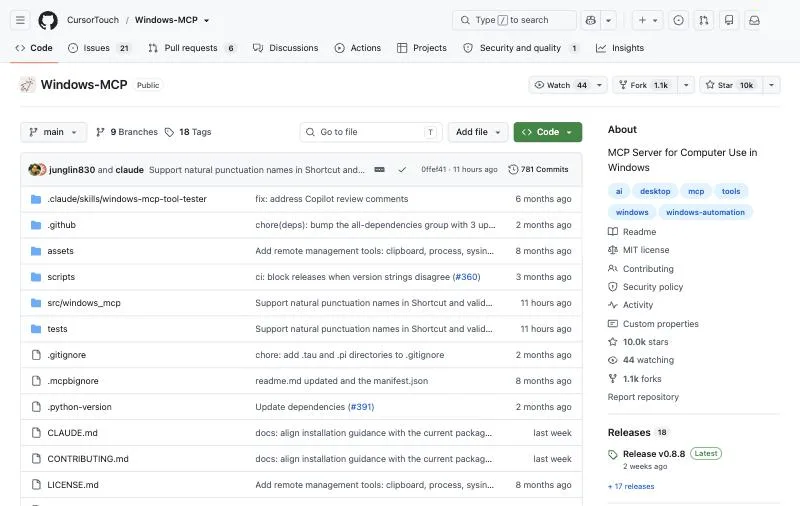Expand the Add file dropdown

pos(478,132)
